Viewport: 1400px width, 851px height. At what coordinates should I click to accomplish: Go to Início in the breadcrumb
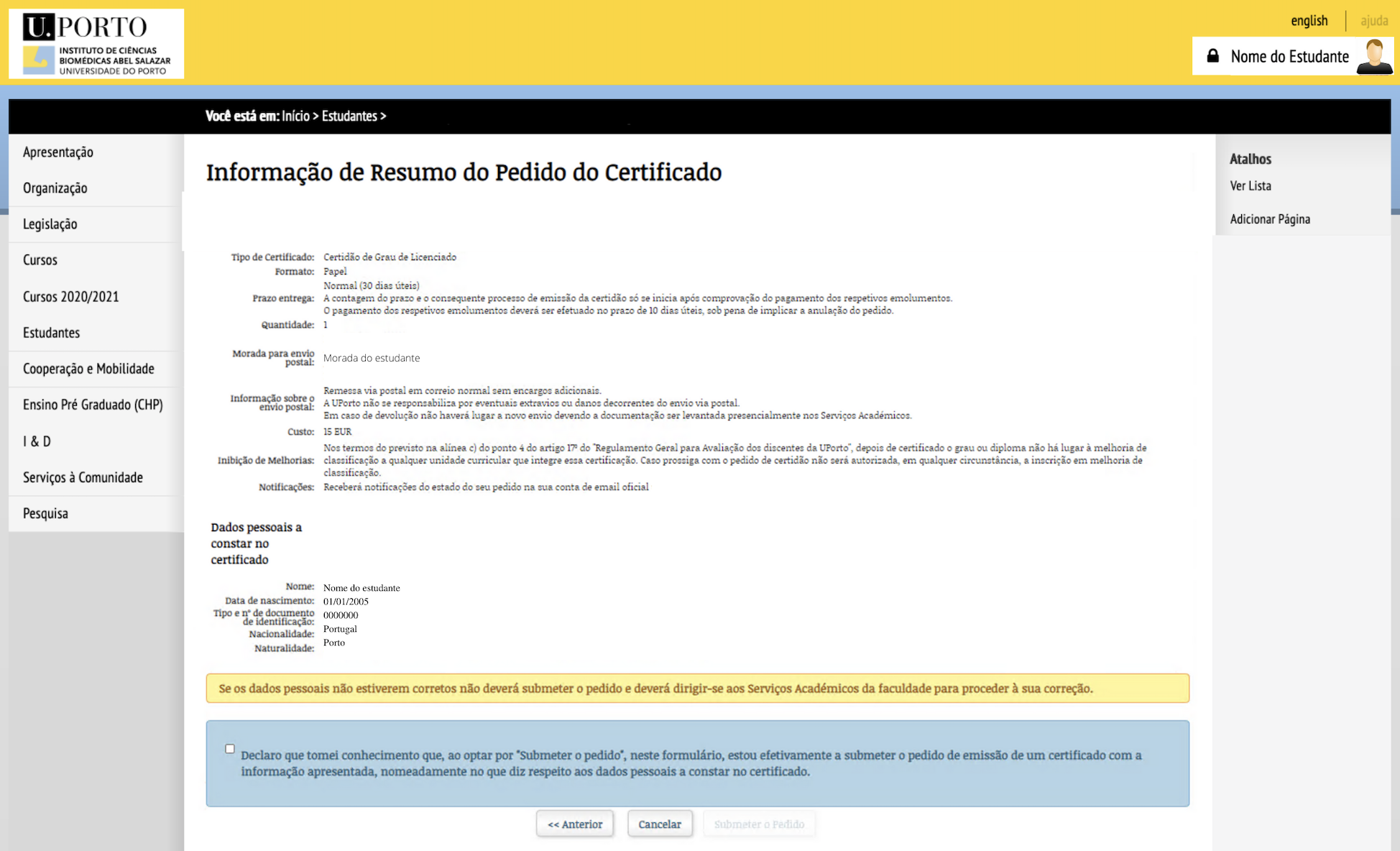295,116
